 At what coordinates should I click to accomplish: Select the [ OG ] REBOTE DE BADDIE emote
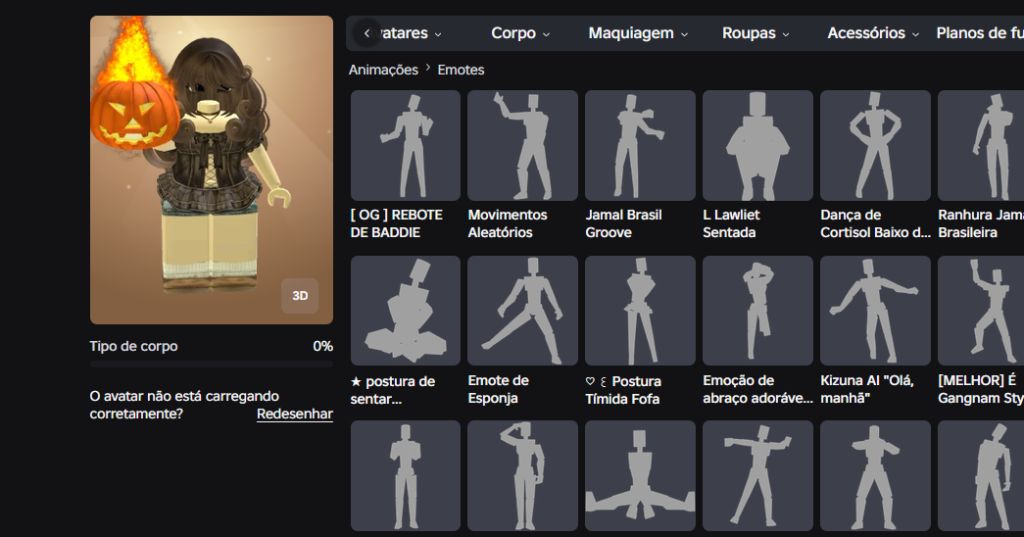pos(405,145)
